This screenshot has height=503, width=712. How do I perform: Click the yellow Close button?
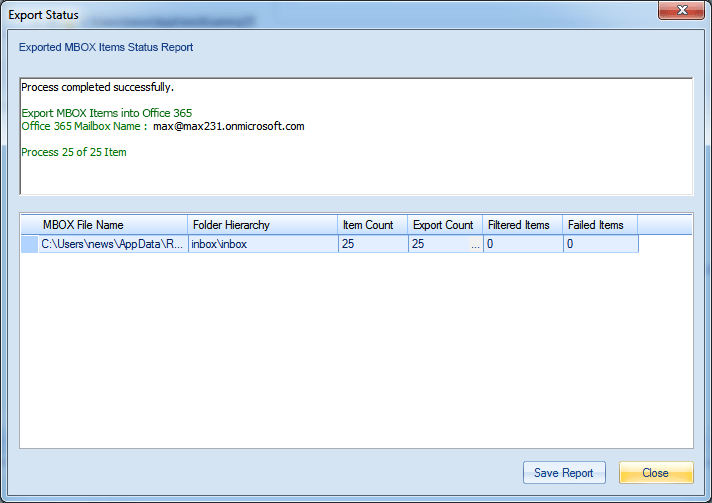(x=656, y=473)
